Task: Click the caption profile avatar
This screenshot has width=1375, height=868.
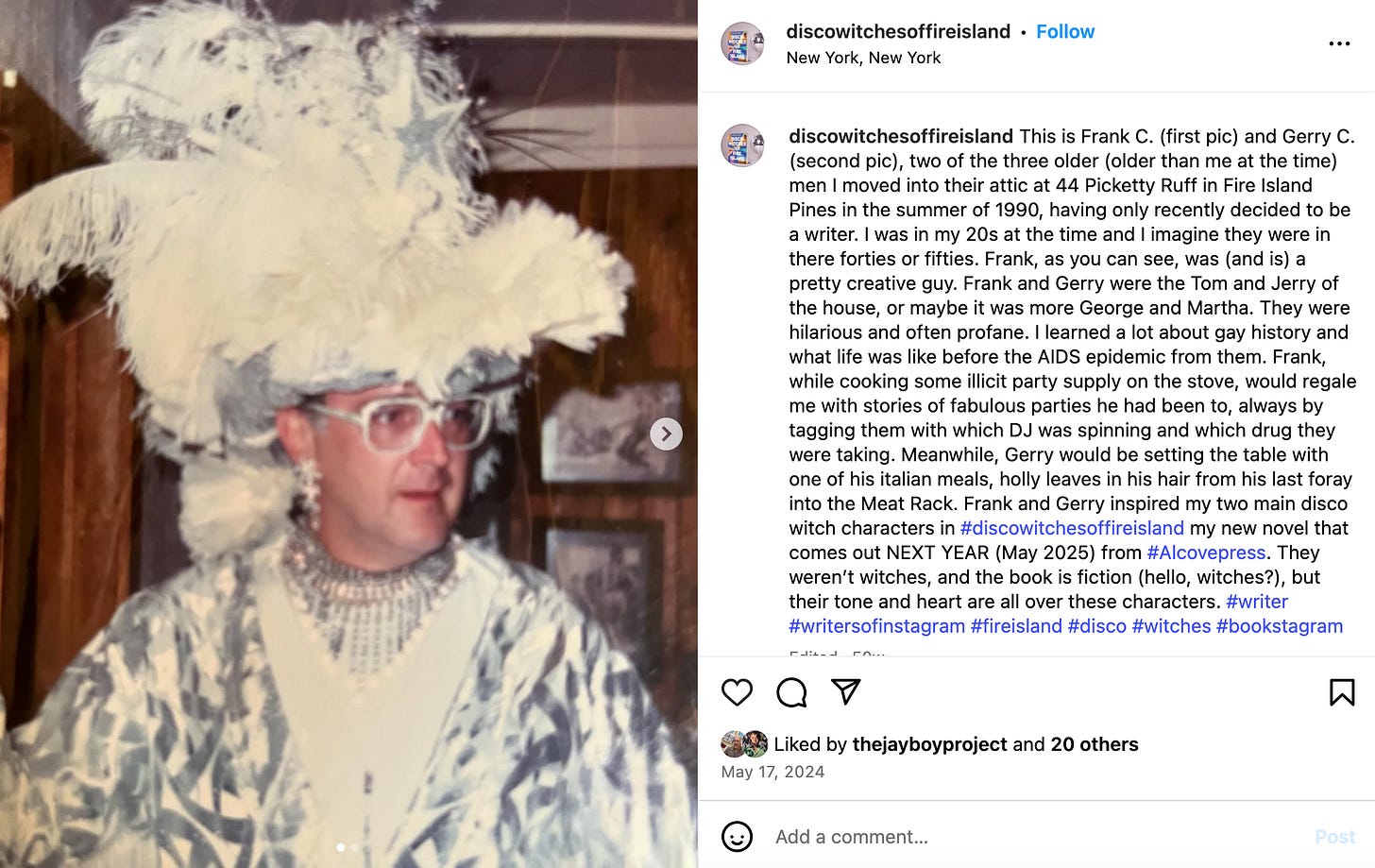Action: [x=742, y=145]
